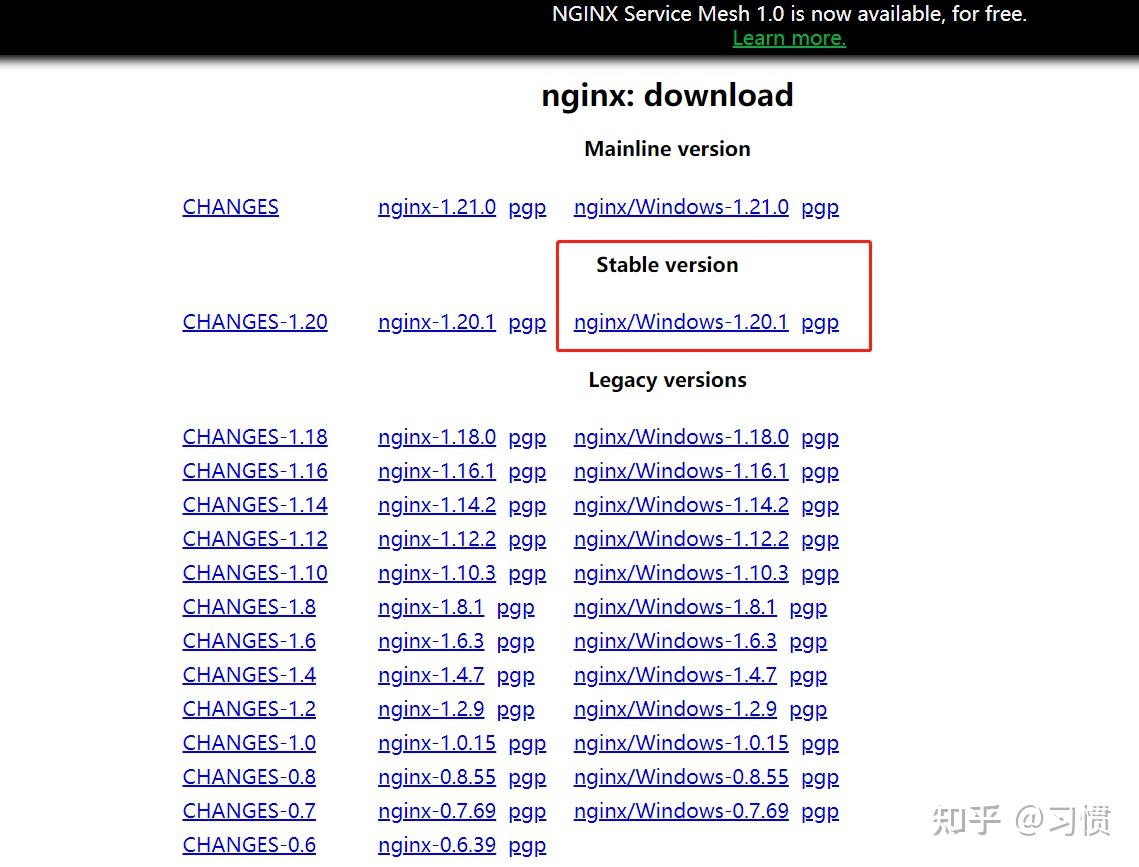
Task: Click pgp for nginx/Windows-1.10.3
Action: tap(820, 573)
